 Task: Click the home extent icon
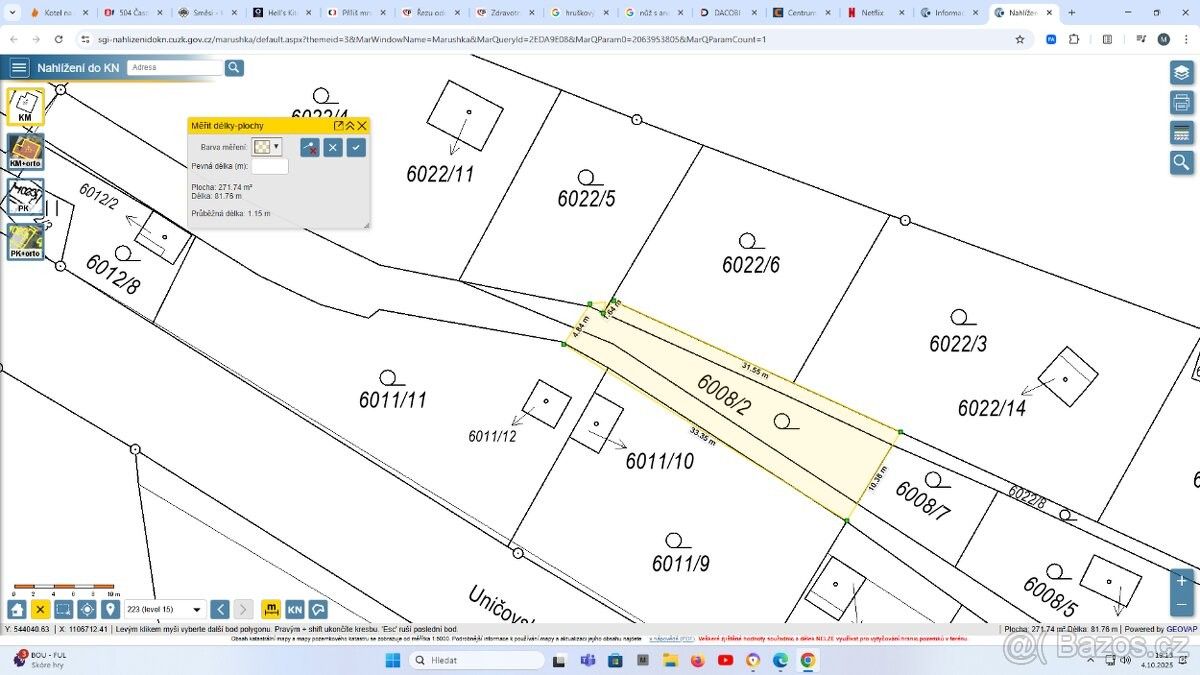click(17, 609)
